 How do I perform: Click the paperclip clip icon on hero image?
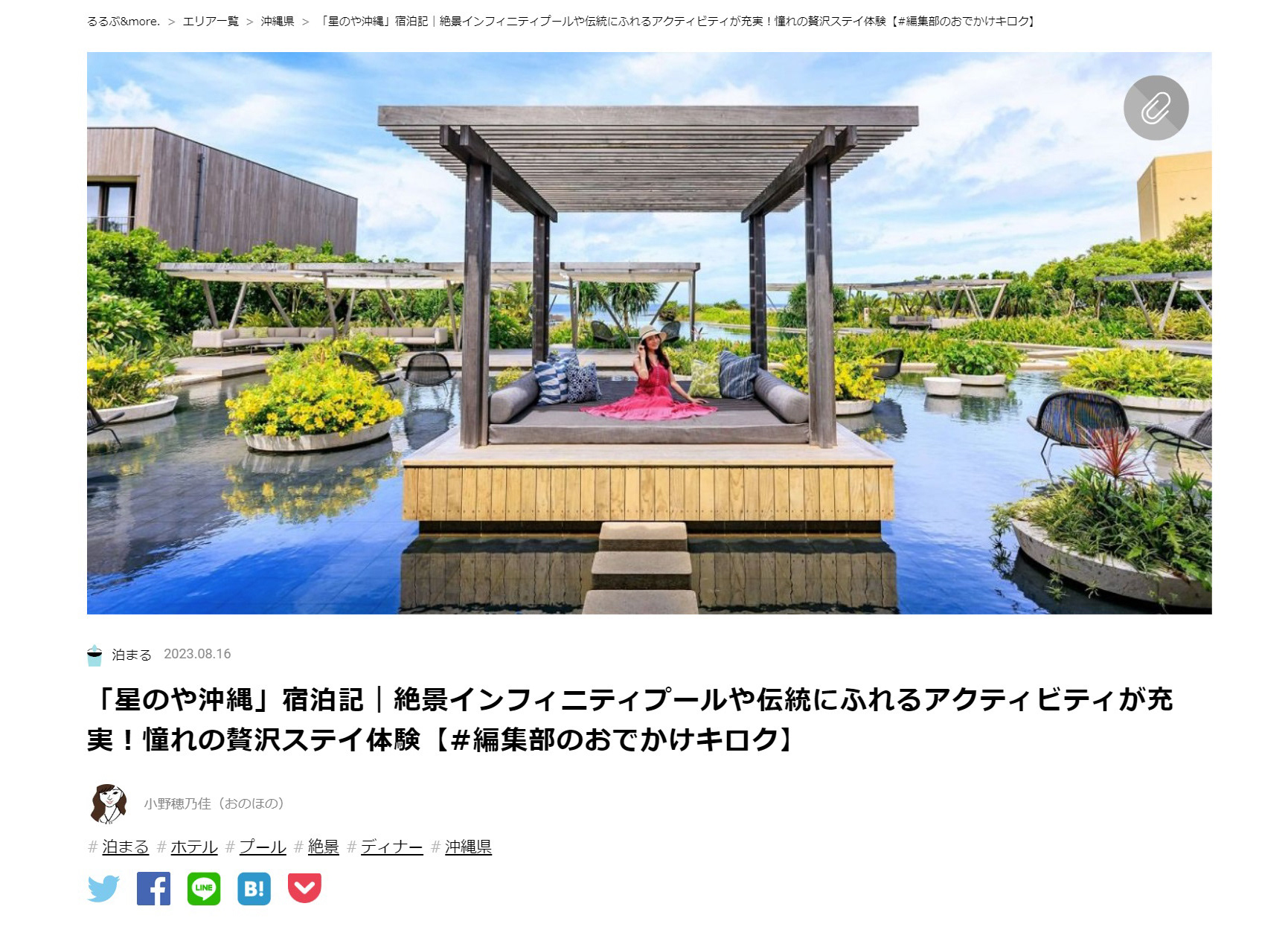1156,108
